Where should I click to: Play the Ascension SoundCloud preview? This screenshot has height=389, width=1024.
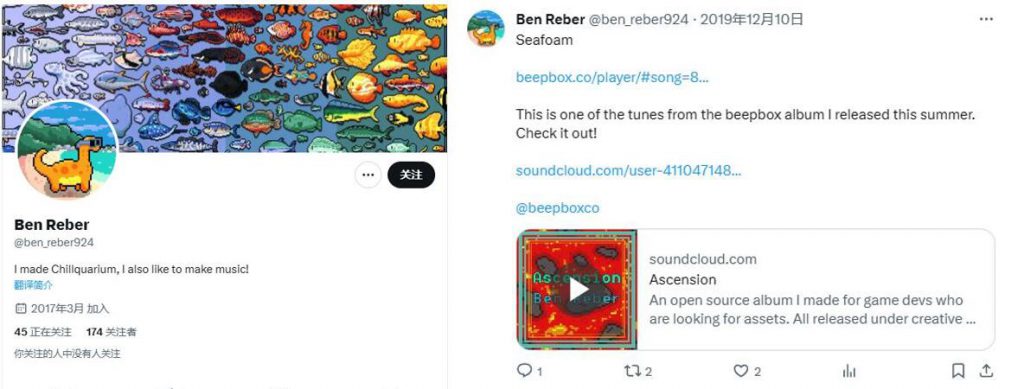click(x=577, y=290)
